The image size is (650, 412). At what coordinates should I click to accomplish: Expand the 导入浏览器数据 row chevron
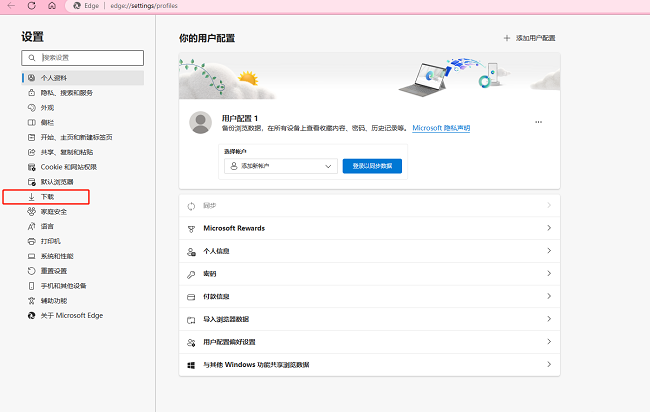pyautogui.click(x=549, y=320)
